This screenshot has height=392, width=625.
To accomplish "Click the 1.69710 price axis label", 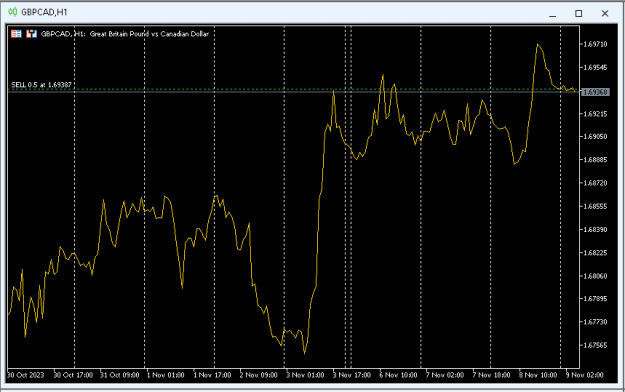I will tap(596, 44).
